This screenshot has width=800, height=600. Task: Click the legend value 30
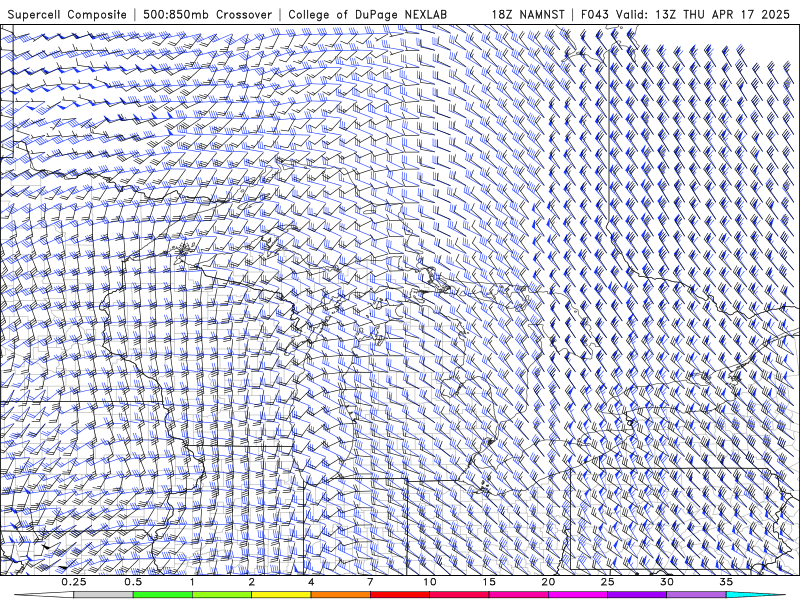pyautogui.click(x=667, y=582)
